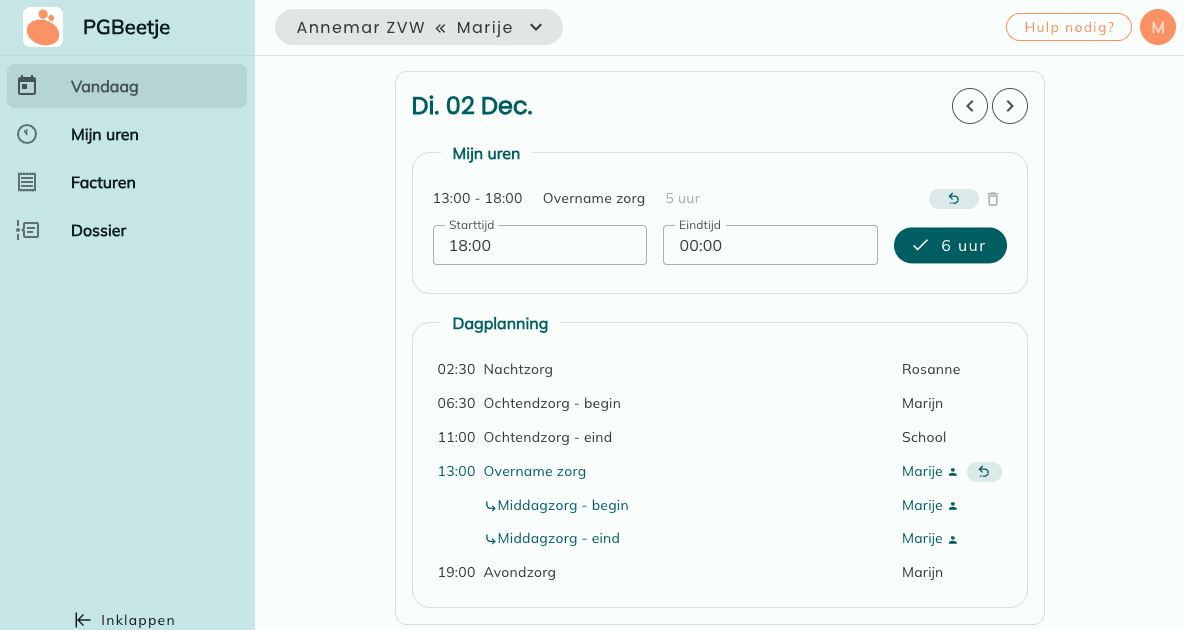Open the user avatar M menu
The image size is (1184, 630).
1157,27
